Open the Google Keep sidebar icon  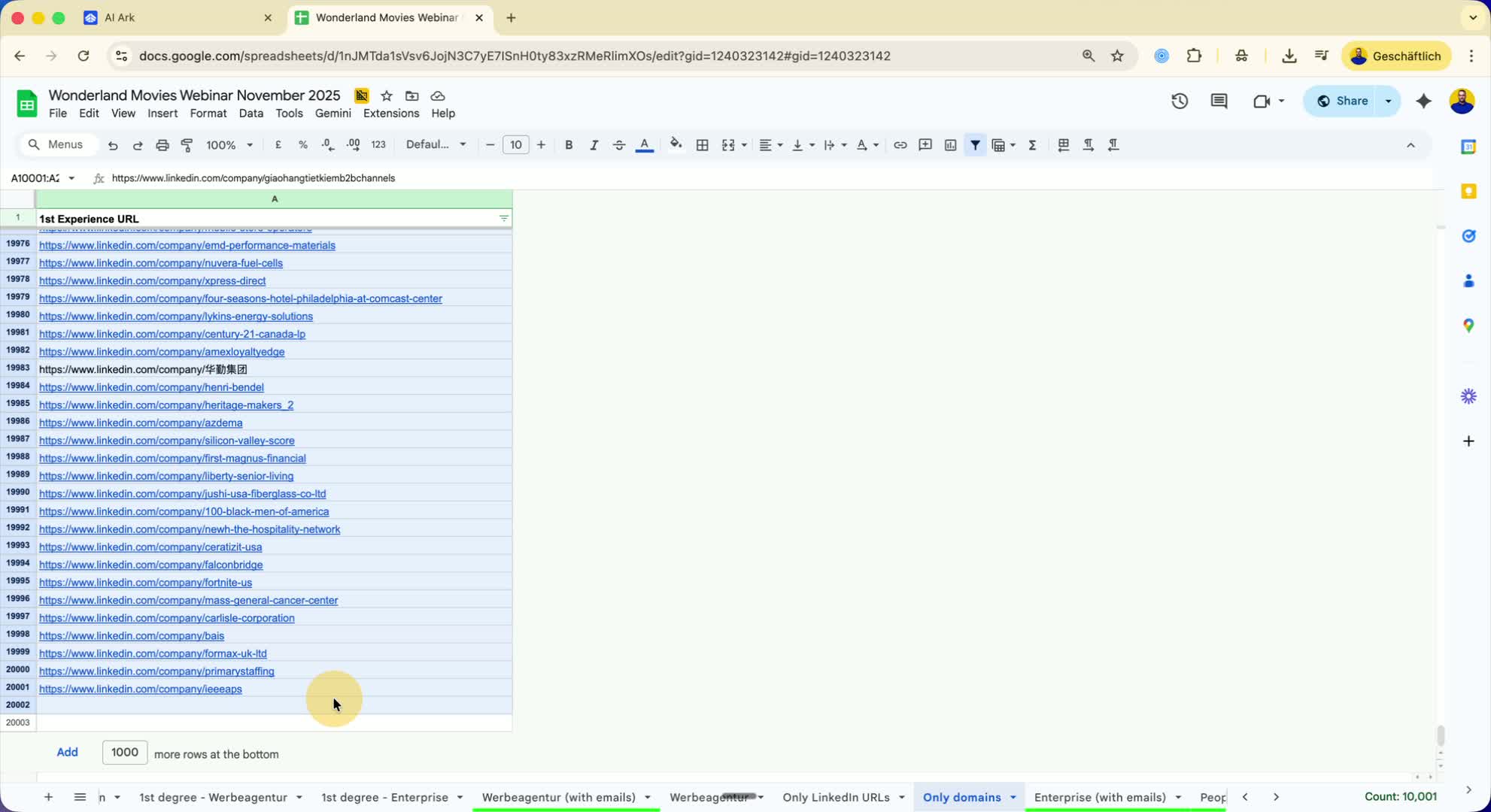click(x=1468, y=192)
